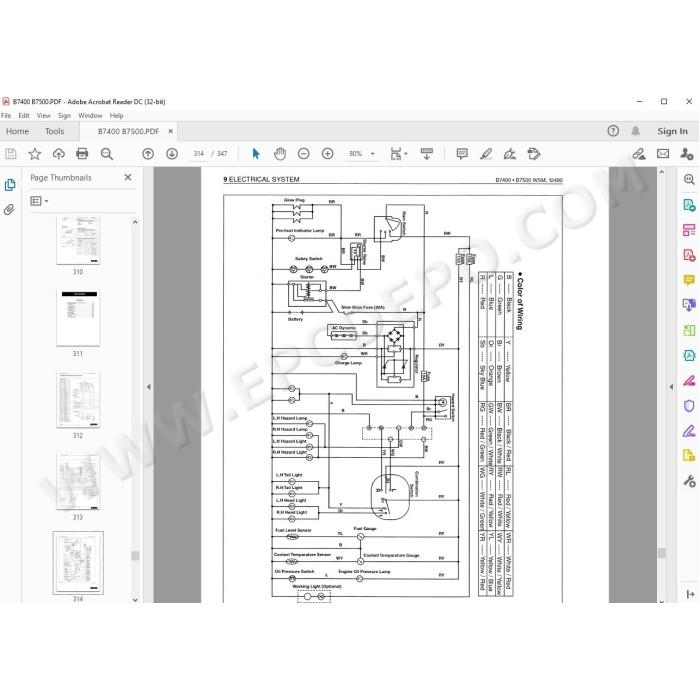This screenshot has height=700, width=700.
Task: Click the Save file icon
Action: pos(11,154)
